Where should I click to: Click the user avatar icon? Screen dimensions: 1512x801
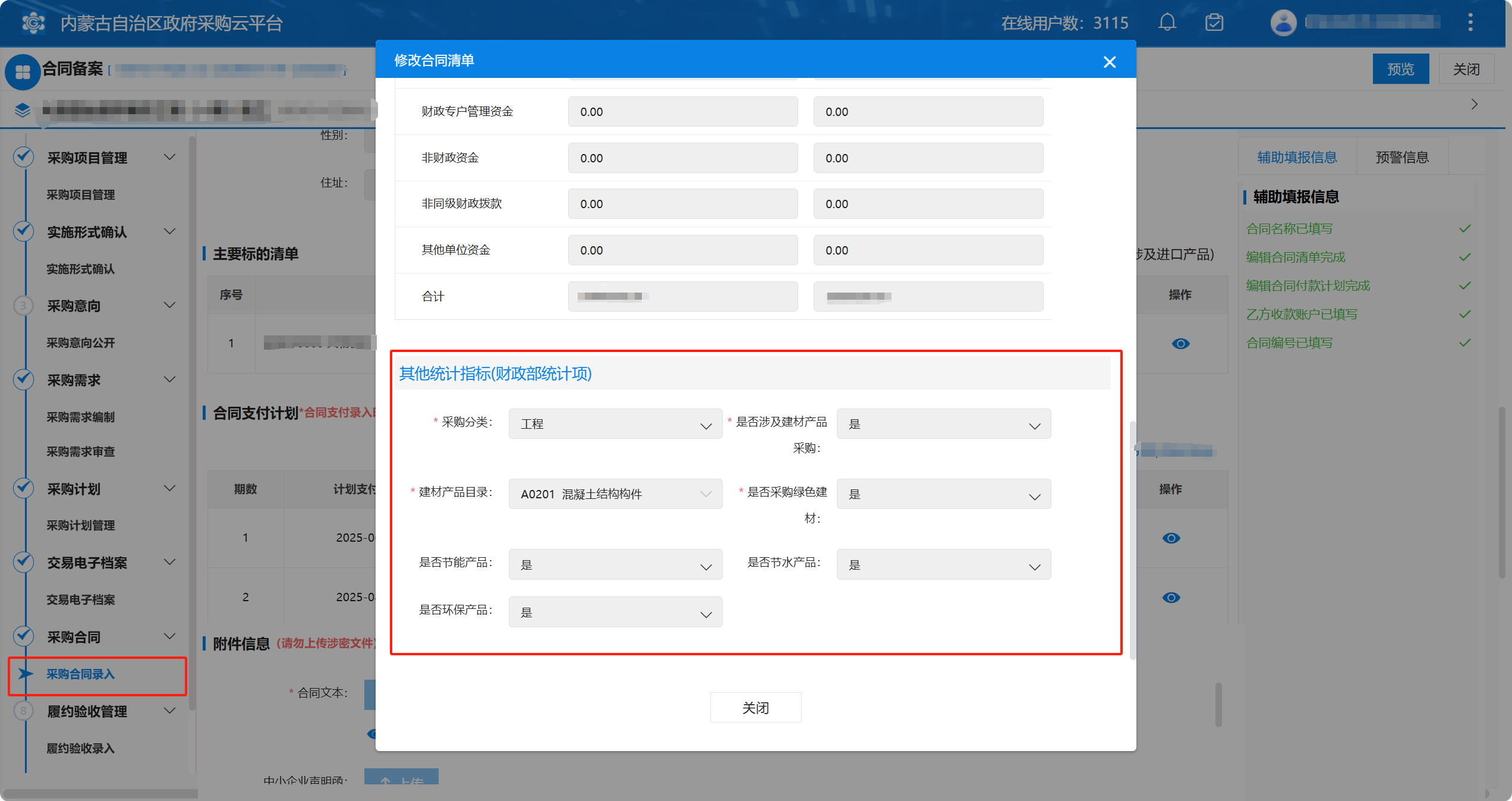point(1283,23)
